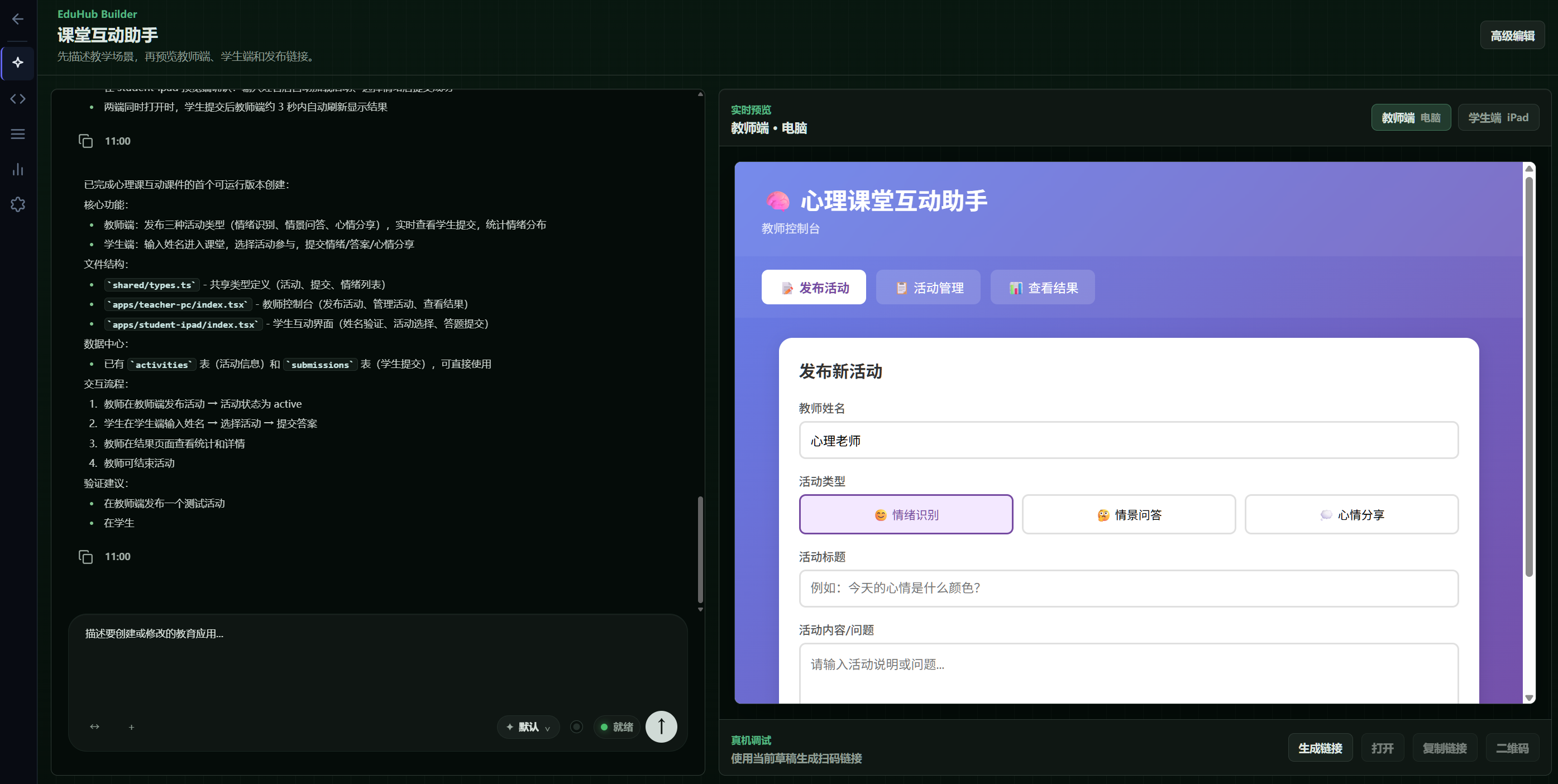Click the circular record icon beside 就绪
Viewport: 1558px width, 784px height.
[x=576, y=726]
